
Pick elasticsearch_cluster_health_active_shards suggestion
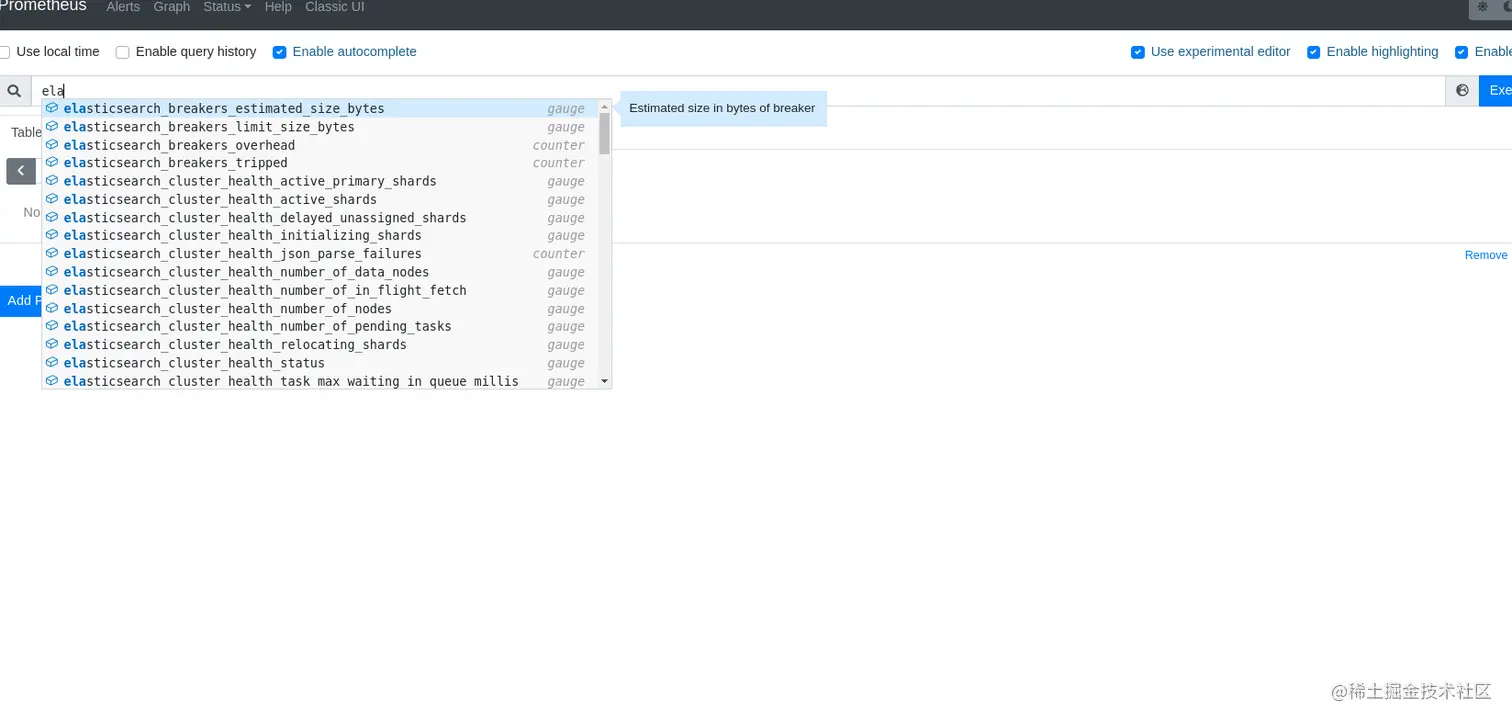(x=321, y=199)
